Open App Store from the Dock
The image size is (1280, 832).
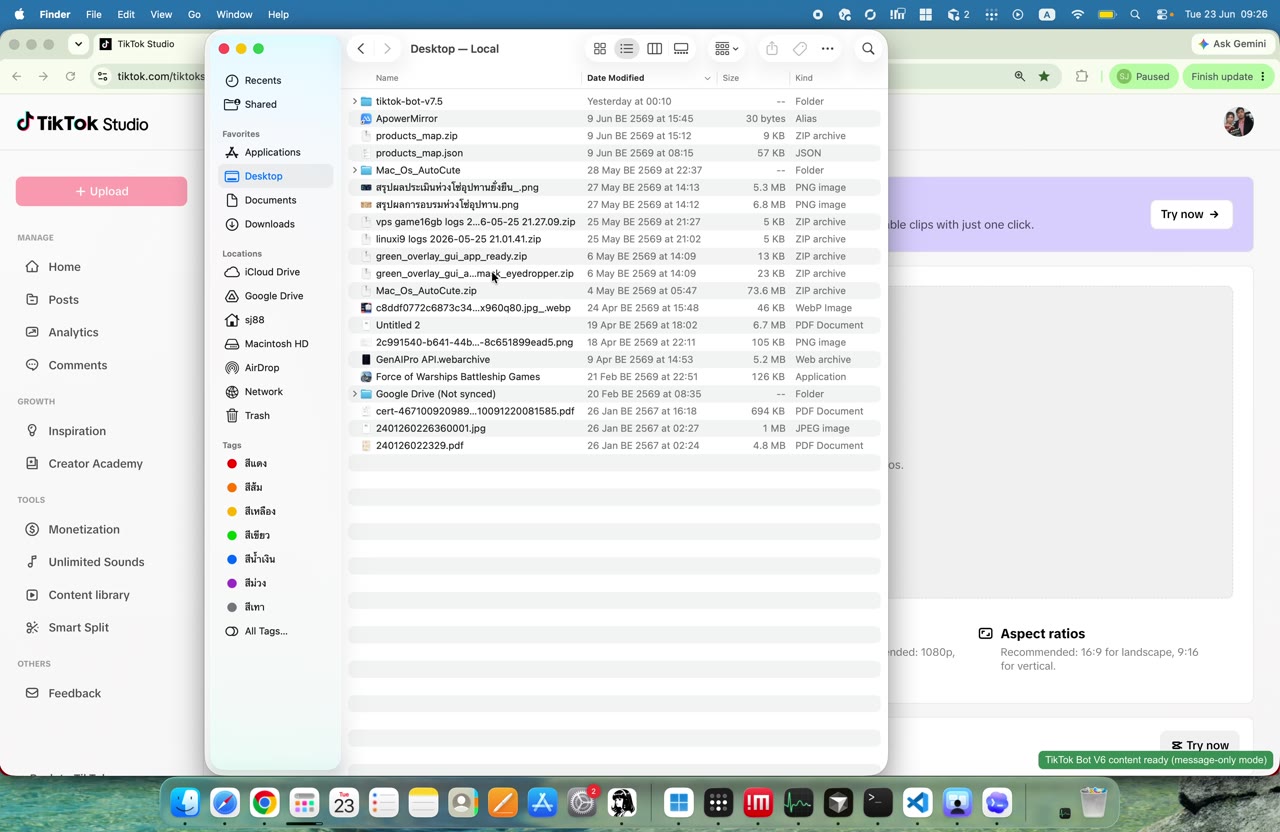[x=542, y=802]
